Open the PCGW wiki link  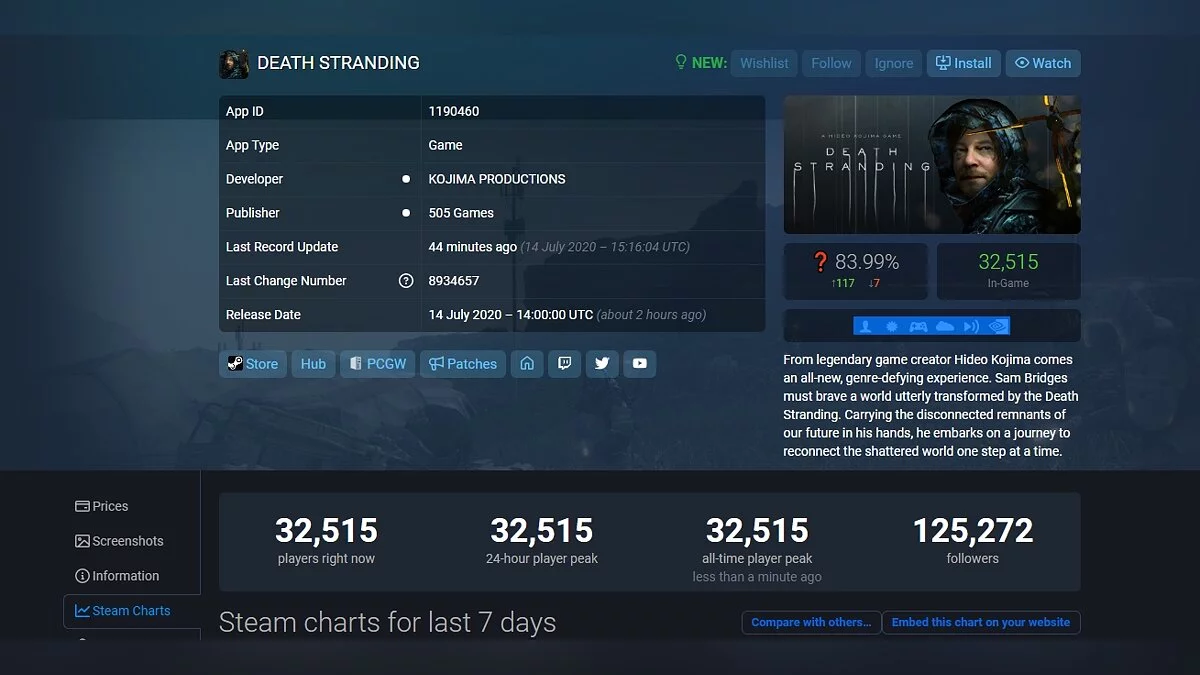[378, 364]
